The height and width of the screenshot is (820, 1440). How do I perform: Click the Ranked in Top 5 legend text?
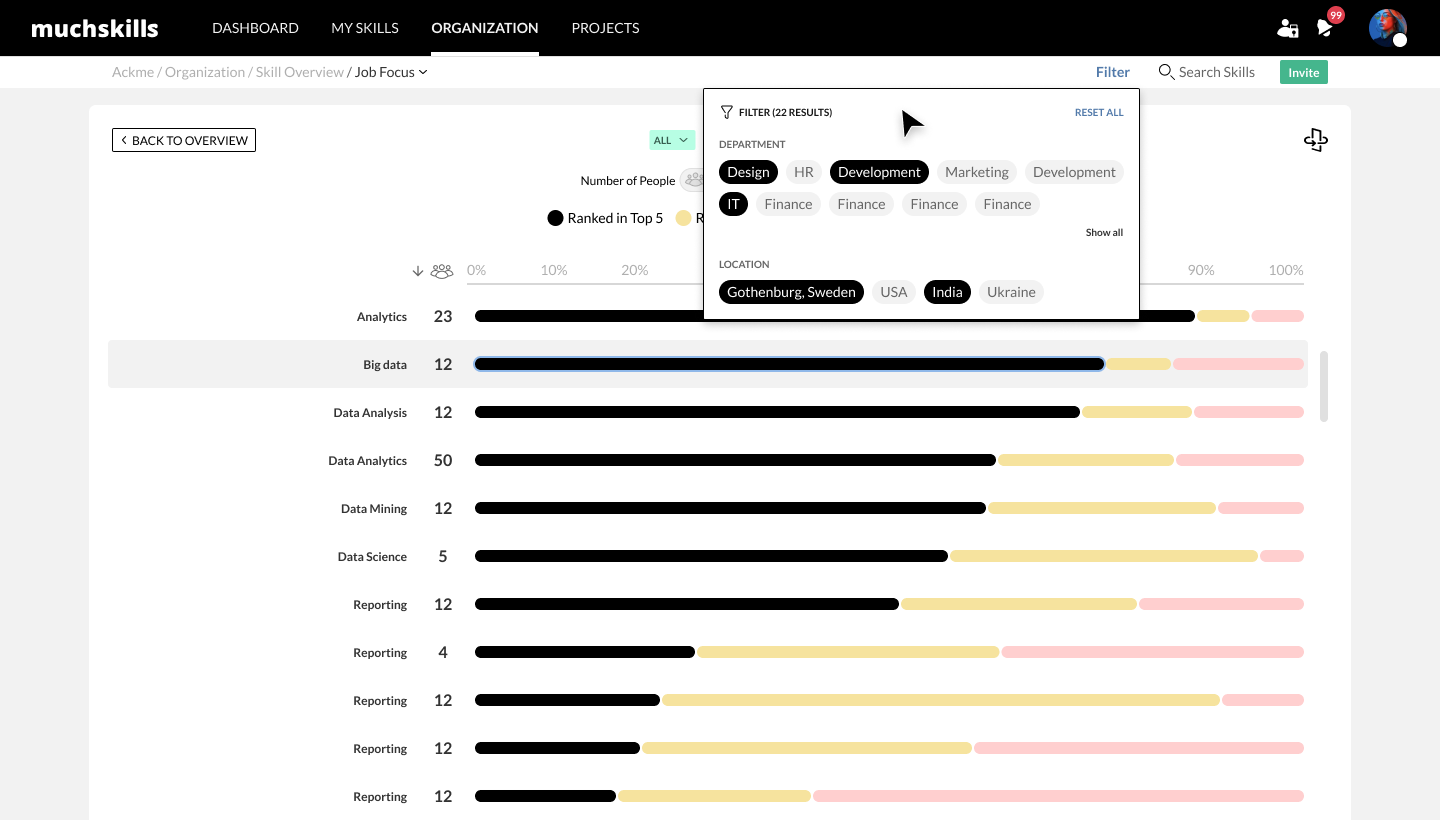(615, 218)
